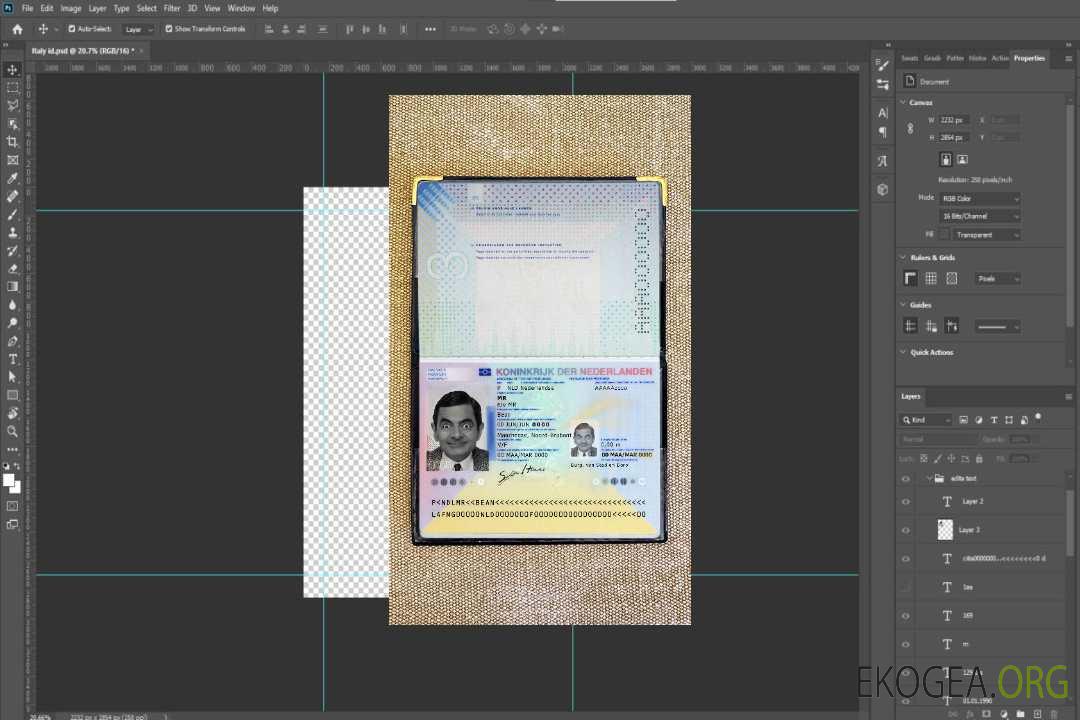Viewport: 1080px width, 720px height.
Task: Hide the 'edita text' group via eye icon
Action: [x=906, y=479]
